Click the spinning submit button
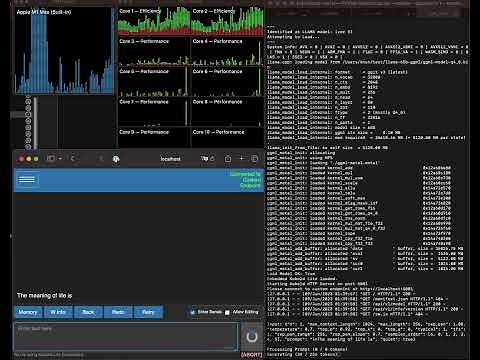The image size is (480, 360). pyautogui.click(x=252, y=336)
